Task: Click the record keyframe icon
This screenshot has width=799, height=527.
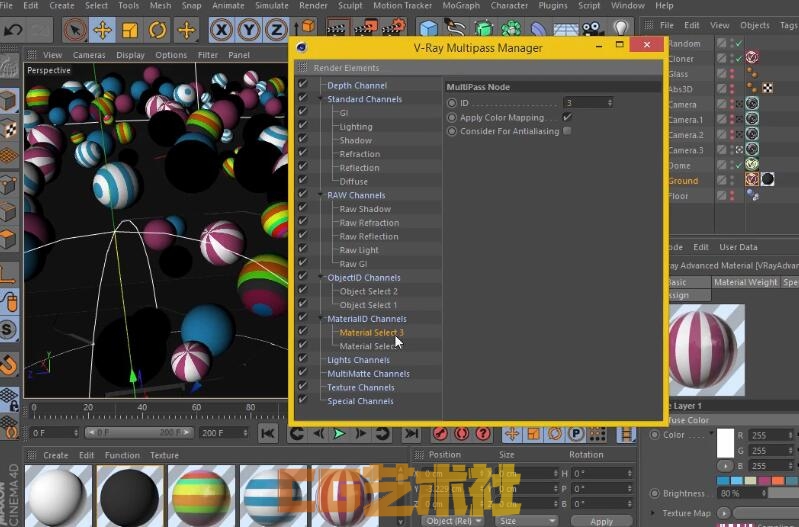Action: (x=440, y=434)
